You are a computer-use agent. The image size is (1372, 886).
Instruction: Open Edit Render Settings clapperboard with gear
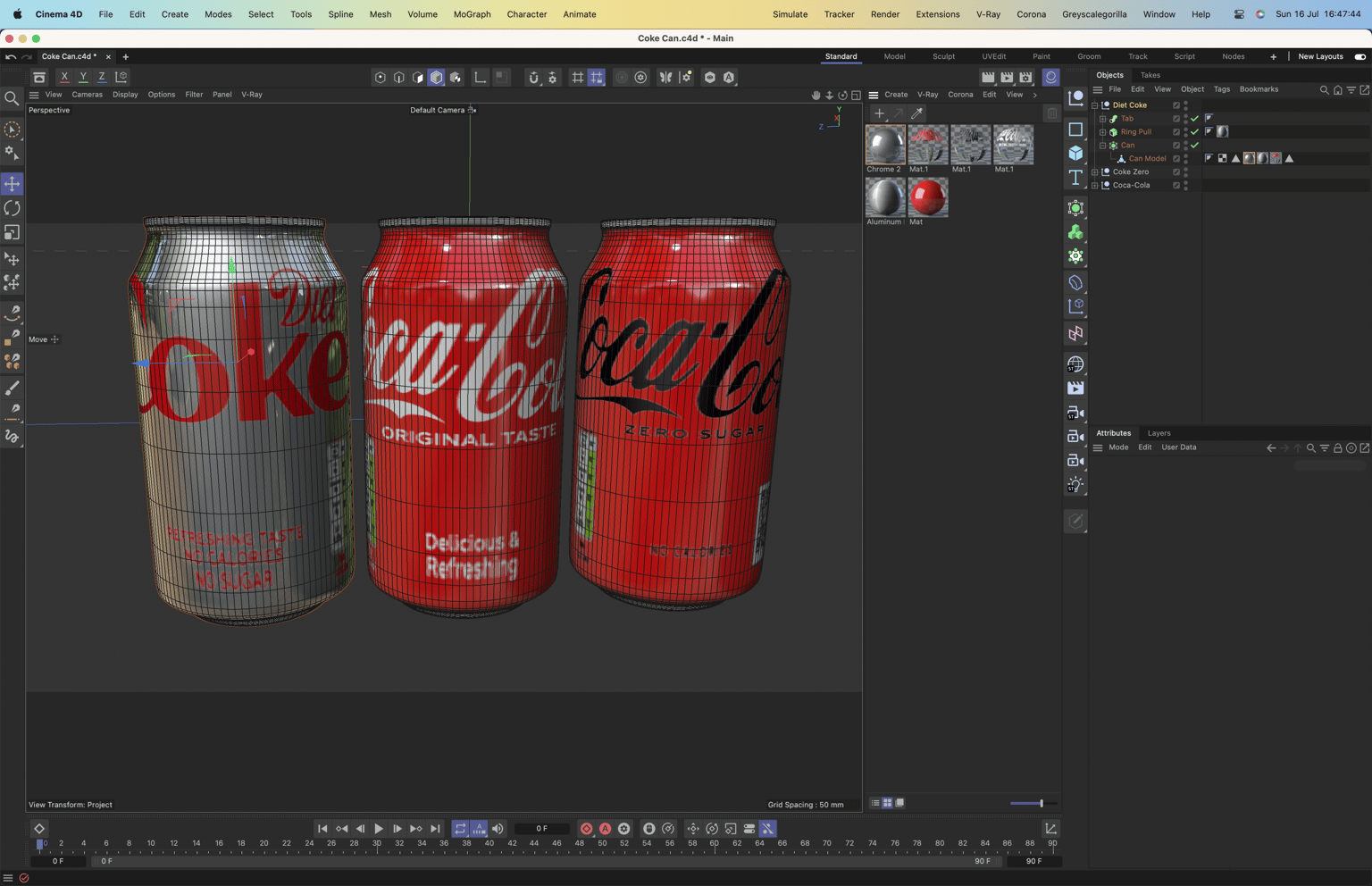[x=1025, y=77]
